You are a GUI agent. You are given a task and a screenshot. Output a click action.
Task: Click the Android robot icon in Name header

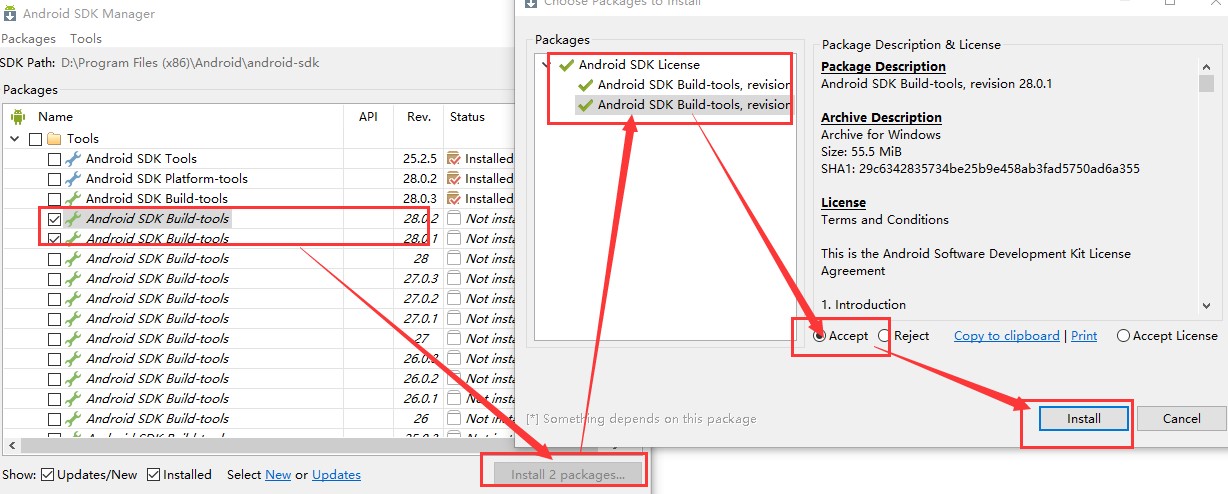tap(17, 117)
